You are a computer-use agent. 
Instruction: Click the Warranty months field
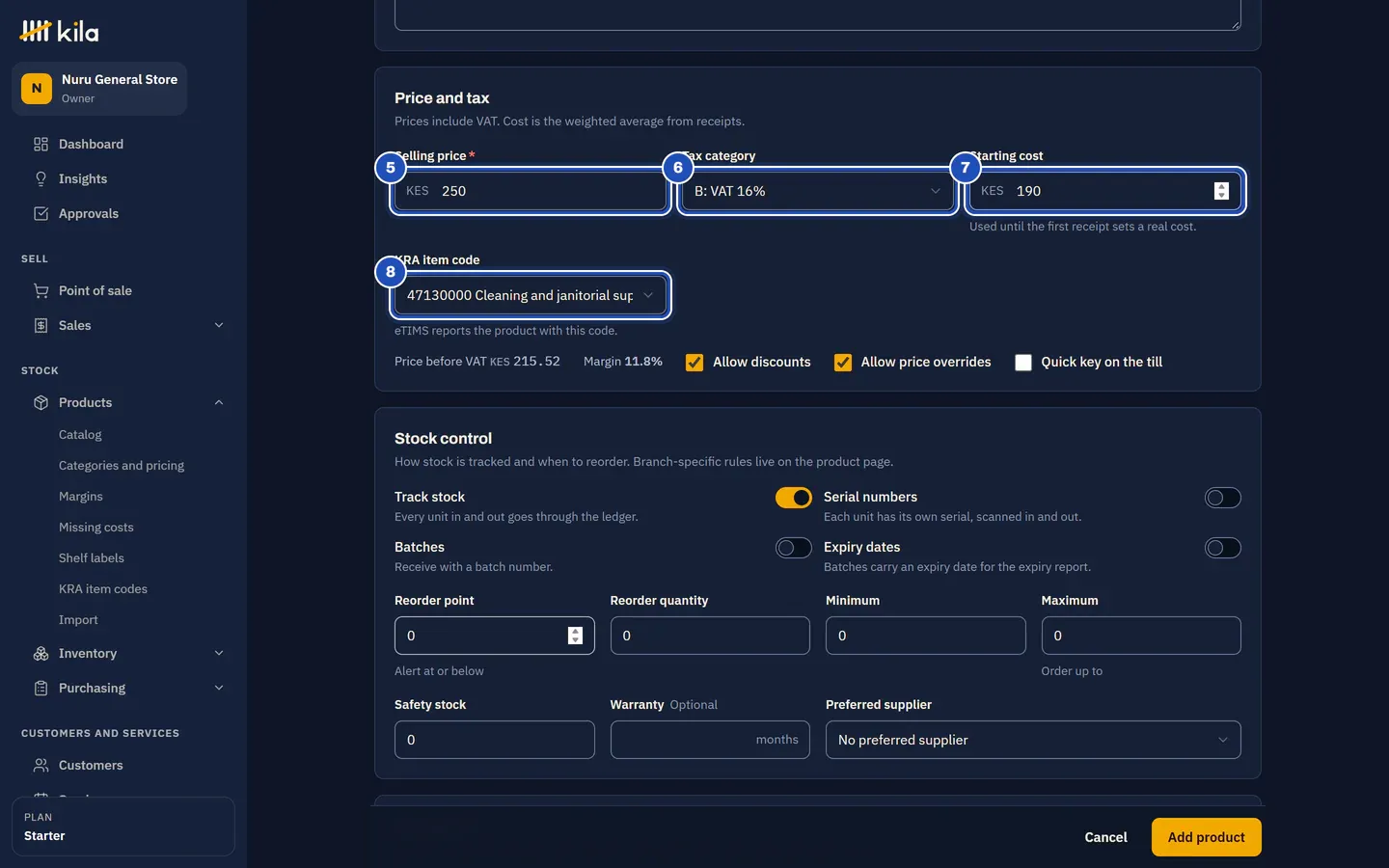tap(710, 740)
